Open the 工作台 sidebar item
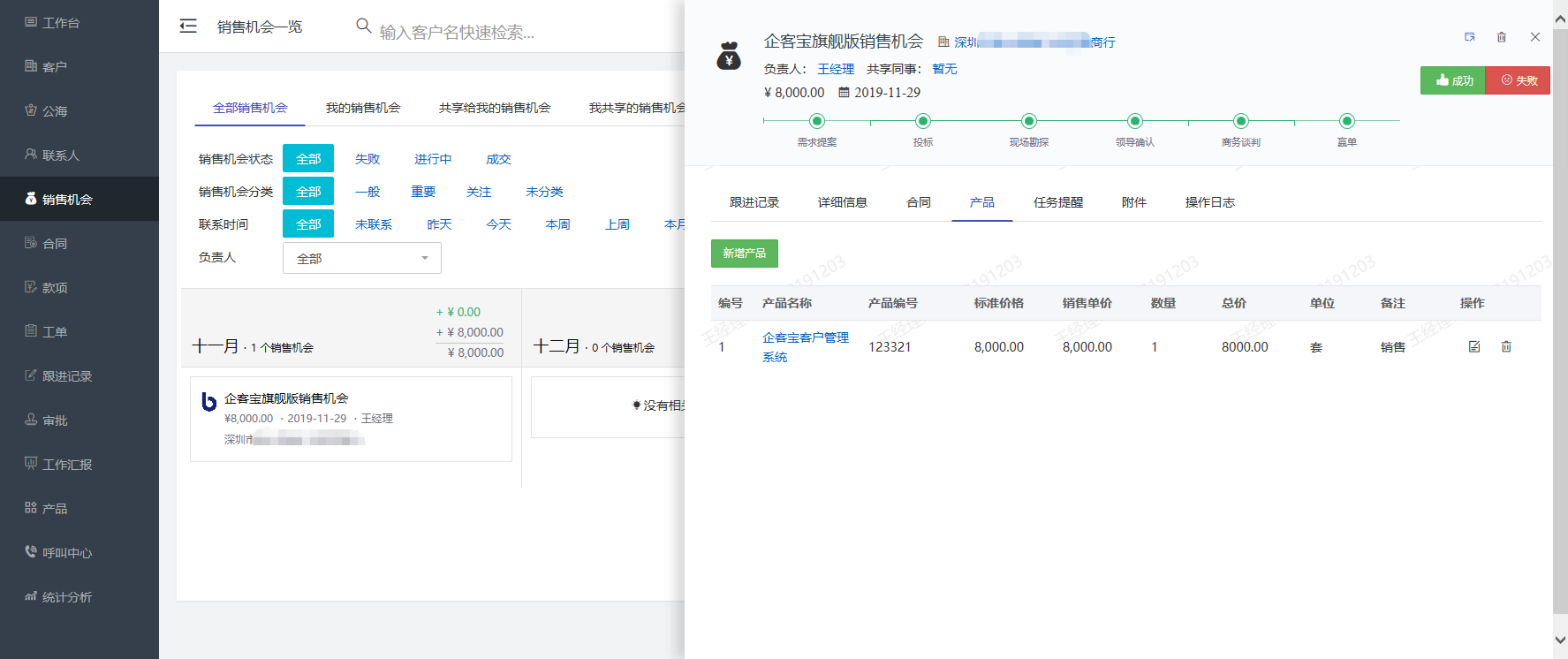Screen dimensions: 1568x659 [x=80, y=22]
